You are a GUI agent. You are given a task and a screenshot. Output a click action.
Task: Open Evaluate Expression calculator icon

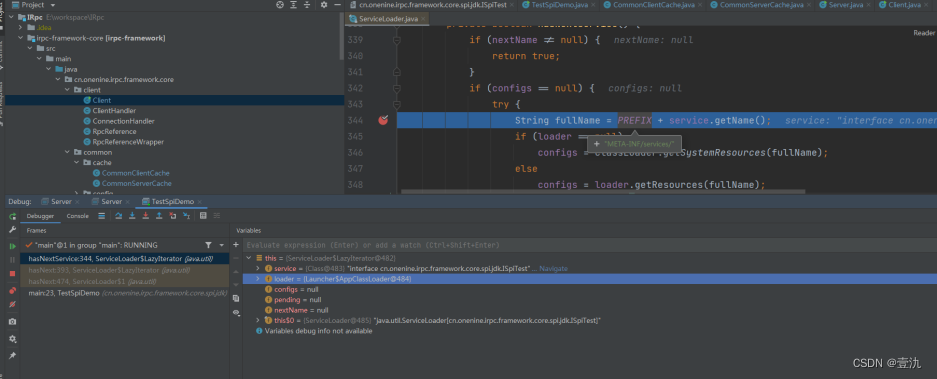coord(203,216)
